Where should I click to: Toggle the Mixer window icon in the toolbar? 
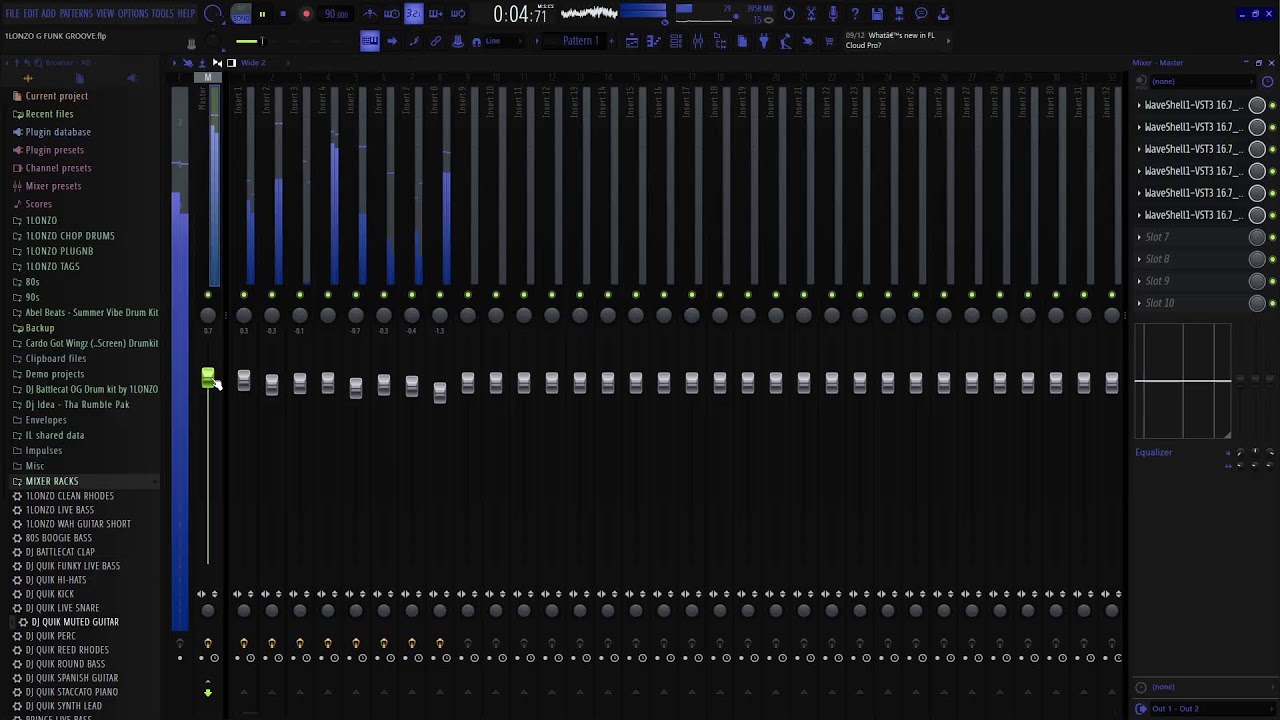[x=698, y=41]
